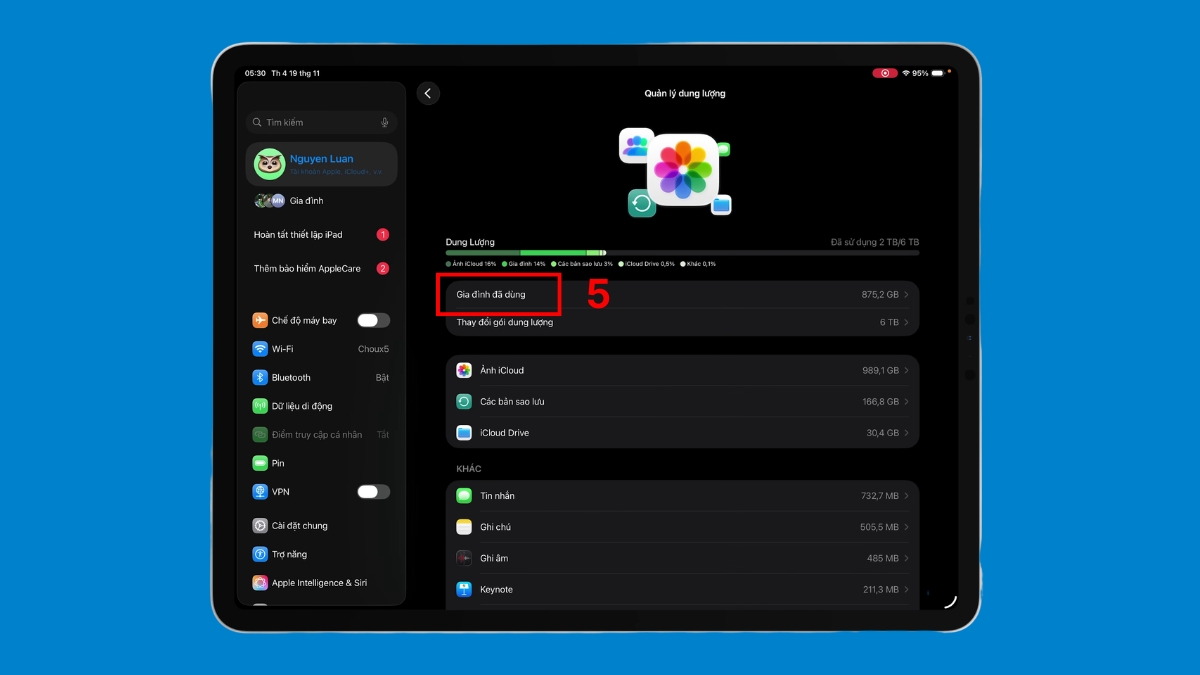Tap the 166,8 GB value
Screen dimensions: 1200x675
coord(880,401)
